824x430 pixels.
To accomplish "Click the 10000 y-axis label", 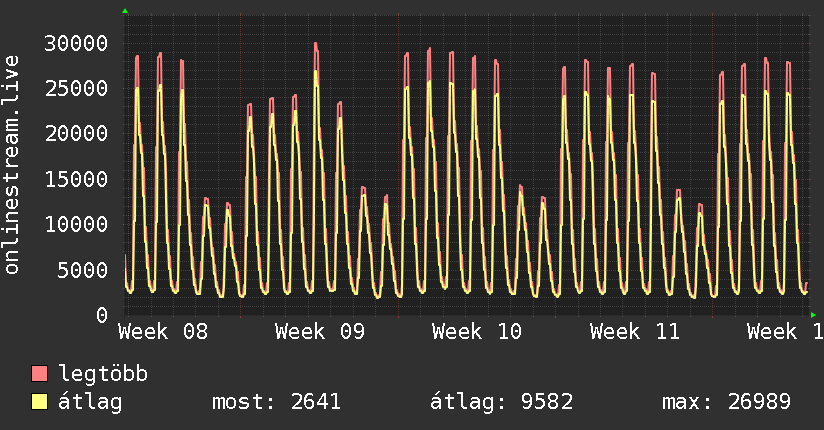I will pyautogui.click(x=76, y=224).
